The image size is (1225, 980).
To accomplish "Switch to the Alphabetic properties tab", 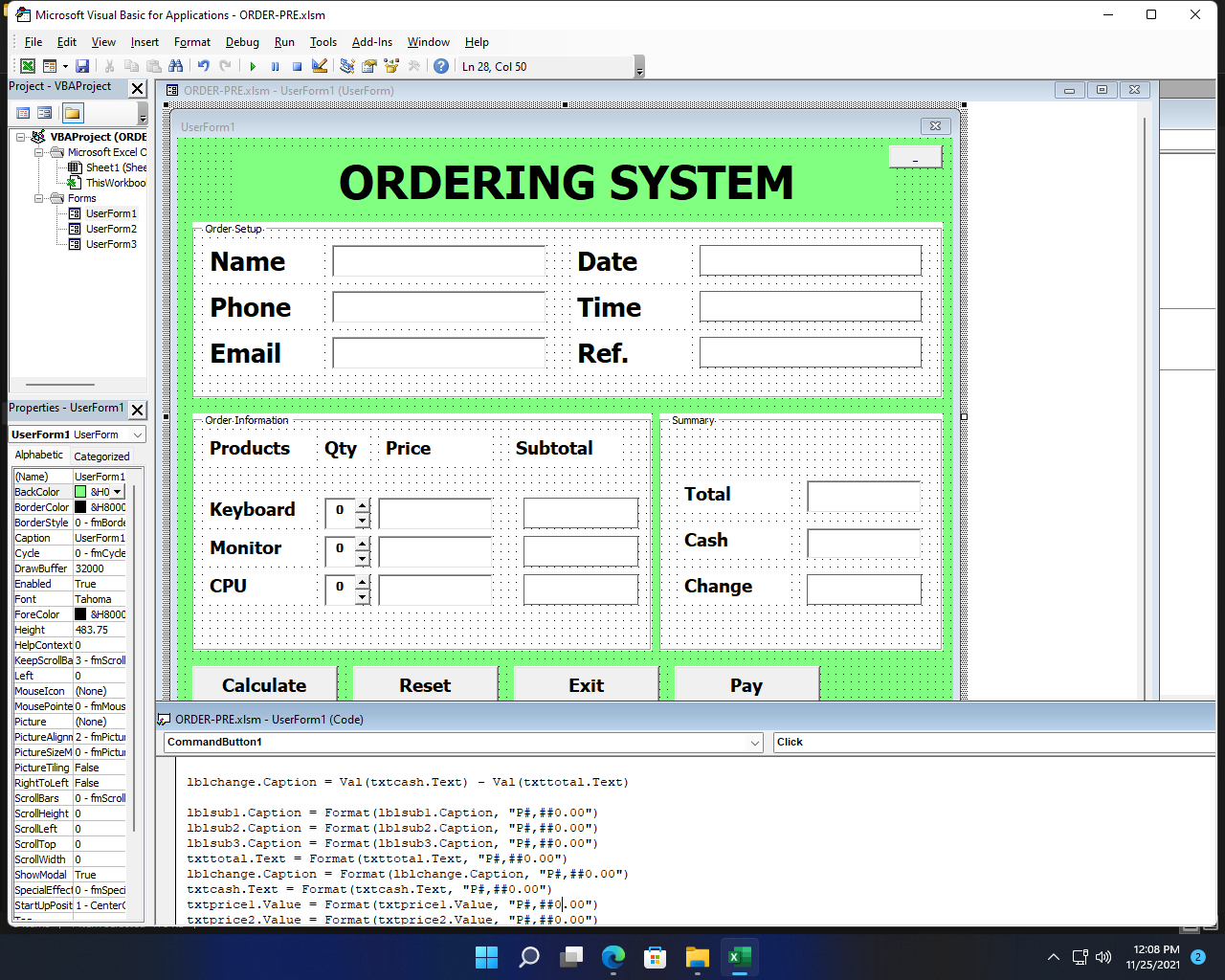I will (x=39, y=456).
